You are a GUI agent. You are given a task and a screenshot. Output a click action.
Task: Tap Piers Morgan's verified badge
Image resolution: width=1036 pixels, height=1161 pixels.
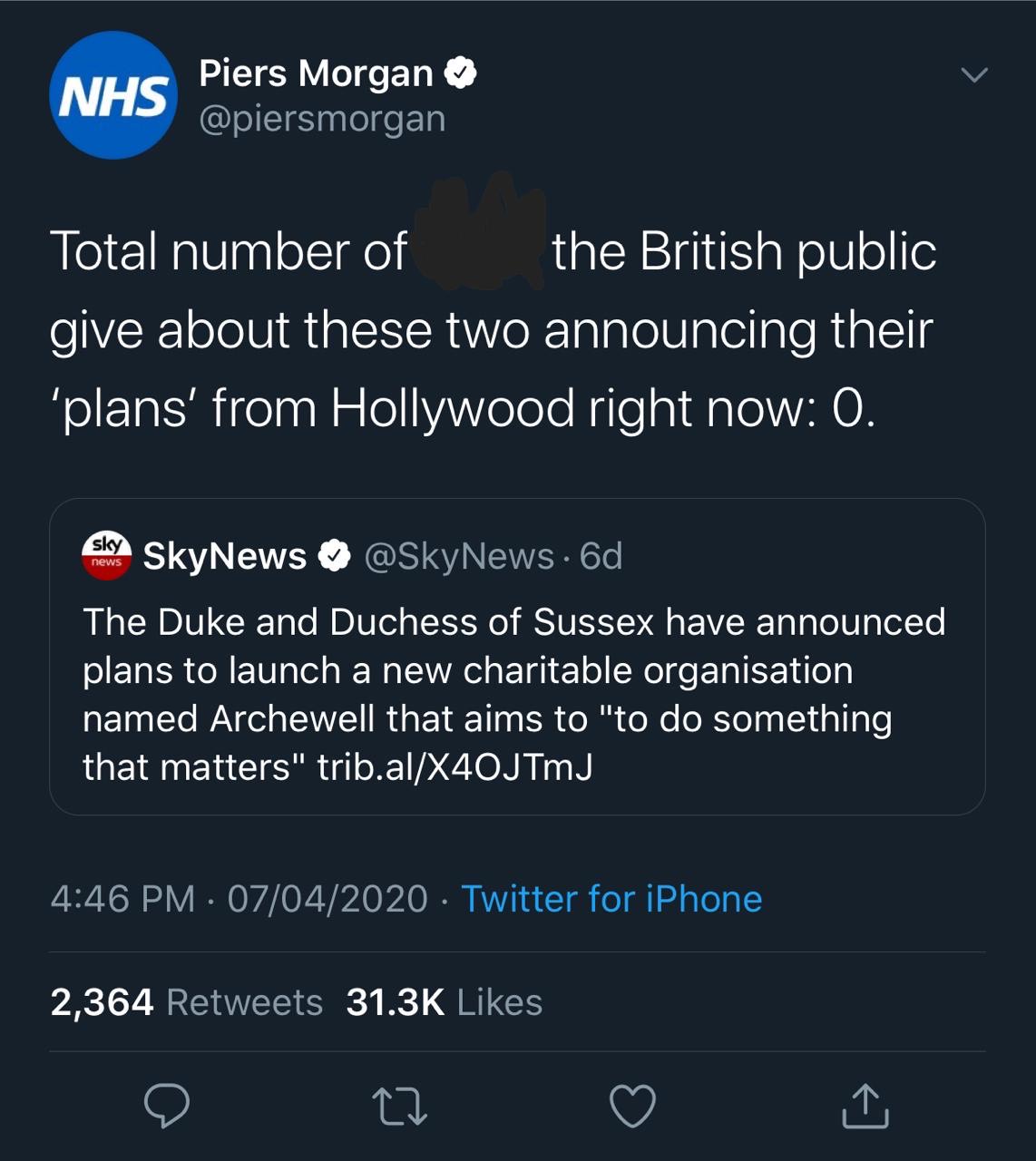coord(461,73)
